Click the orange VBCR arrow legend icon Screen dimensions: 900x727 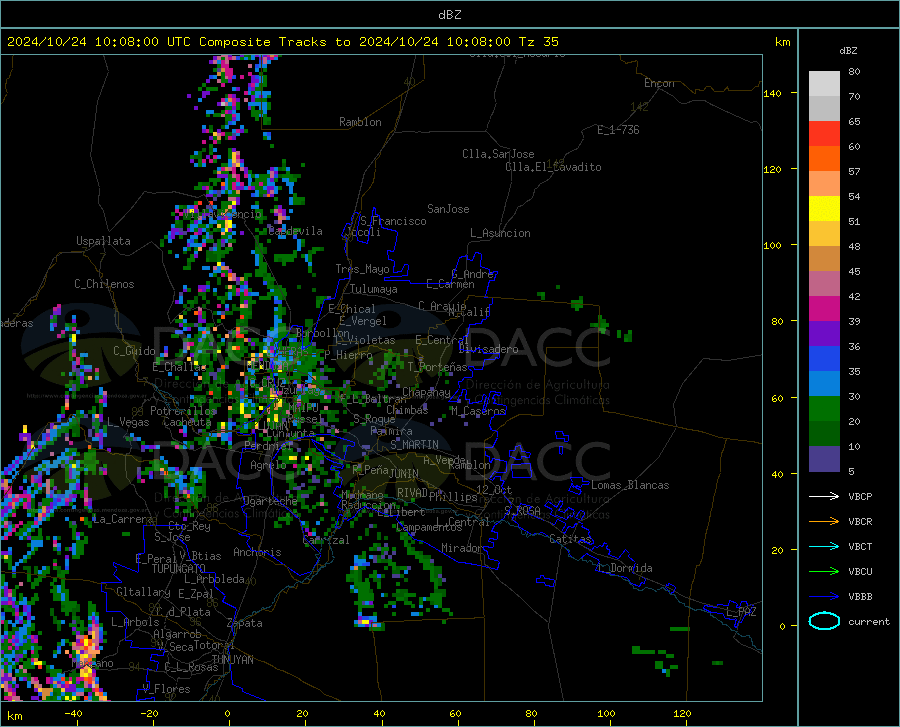pos(824,522)
